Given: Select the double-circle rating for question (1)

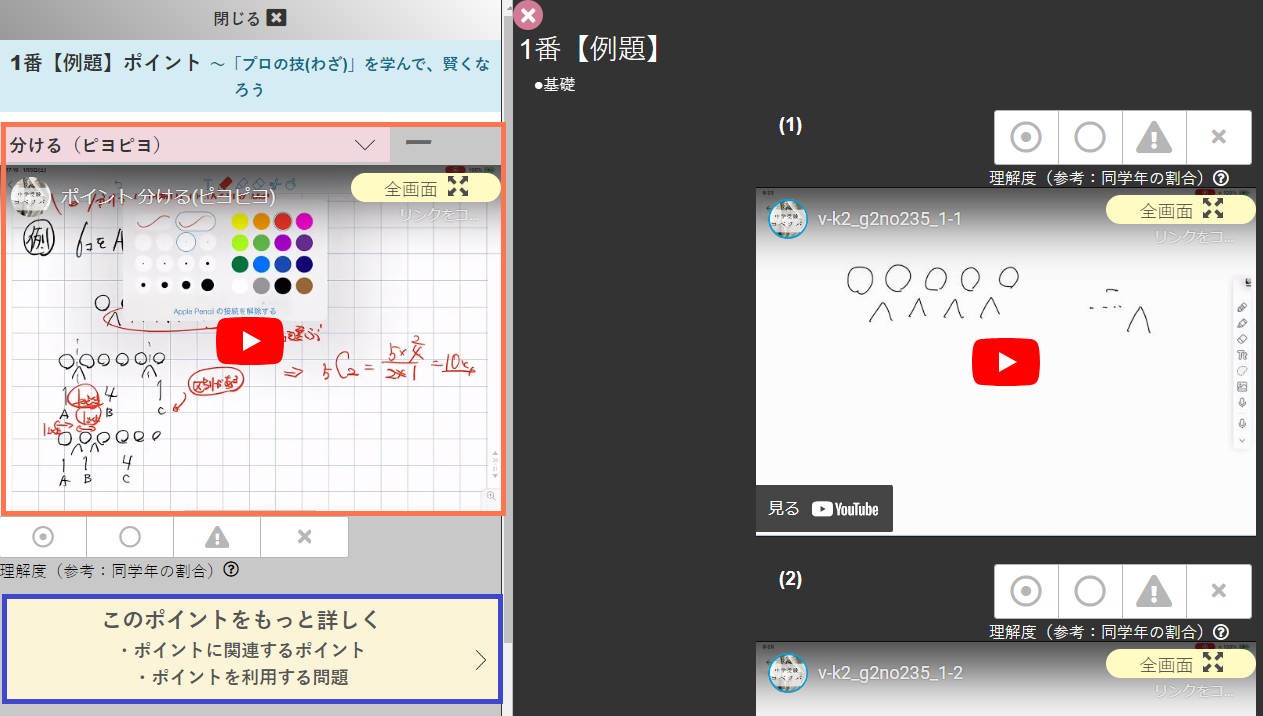Looking at the screenshot, I should (1026, 137).
